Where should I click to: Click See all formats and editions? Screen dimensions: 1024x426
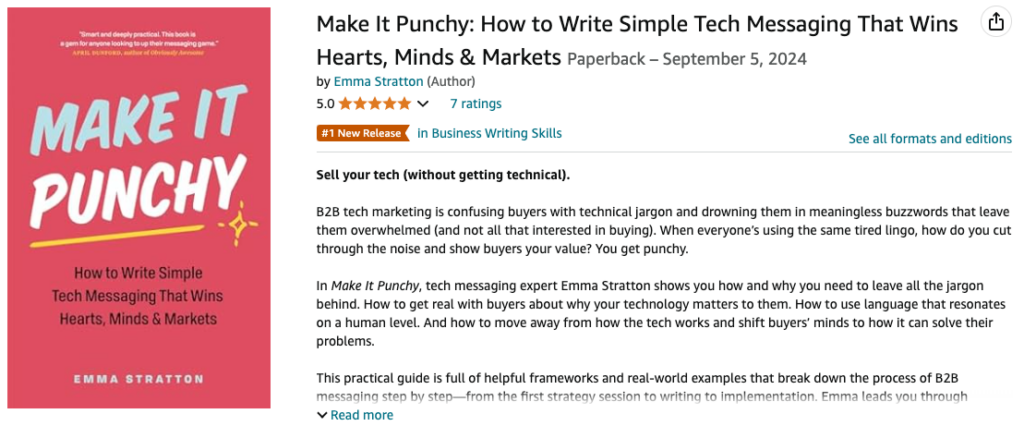click(930, 139)
